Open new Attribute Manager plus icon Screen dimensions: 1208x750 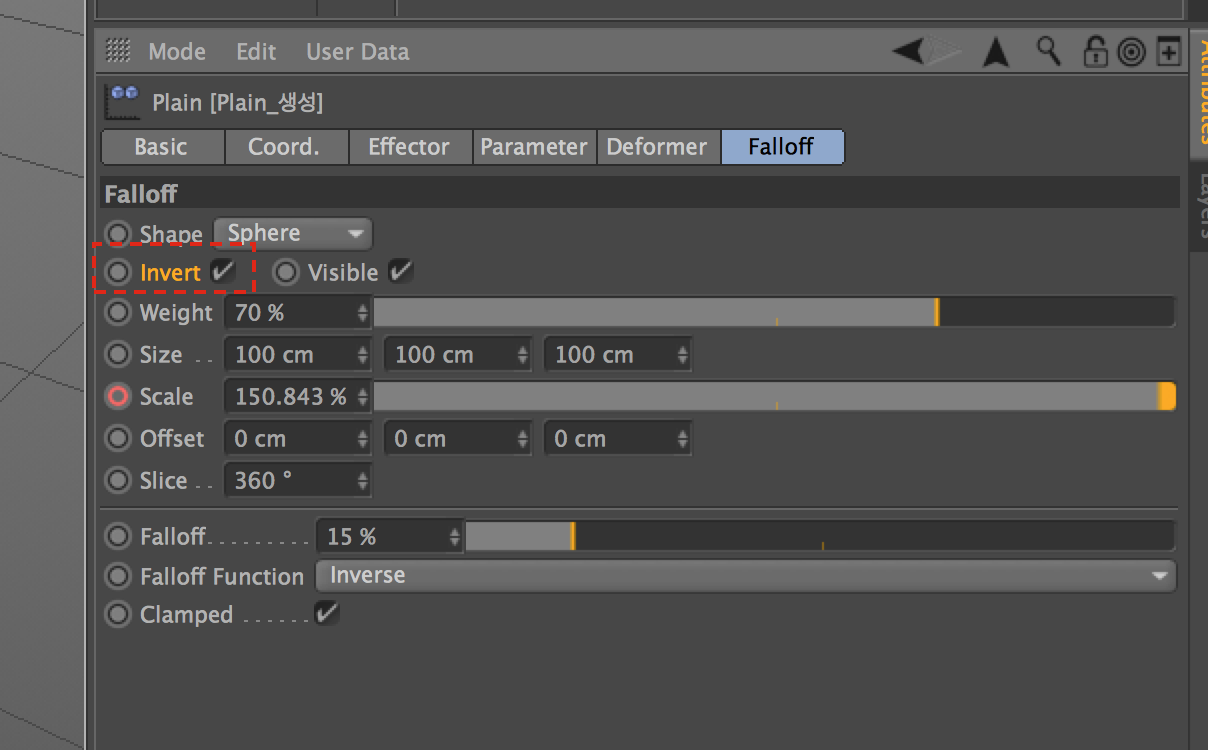pyautogui.click(x=1168, y=52)
